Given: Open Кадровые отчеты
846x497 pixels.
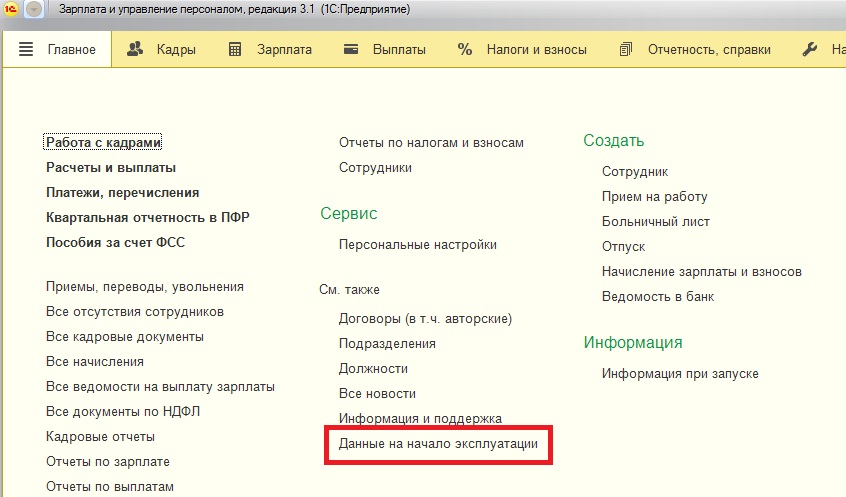Looking at the screenshot, I should point(100,437).
